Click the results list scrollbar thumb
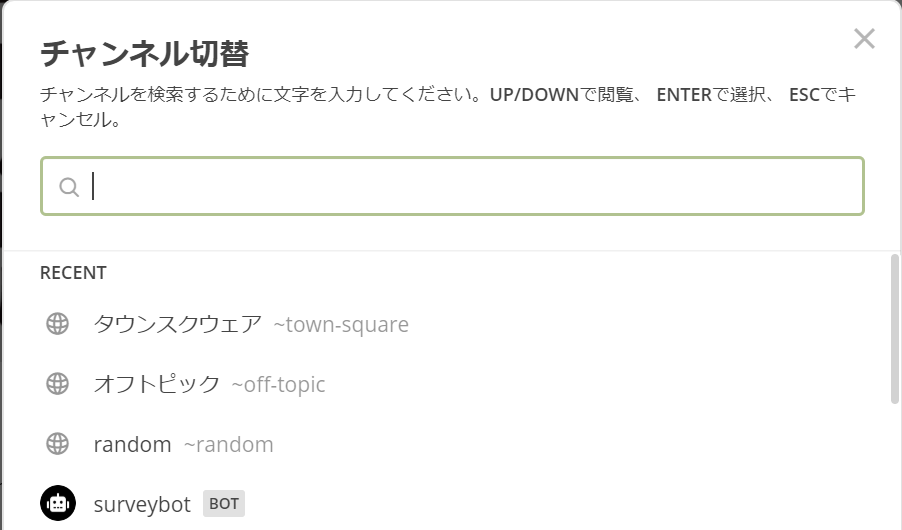The image size is (902, 530). 895,329
